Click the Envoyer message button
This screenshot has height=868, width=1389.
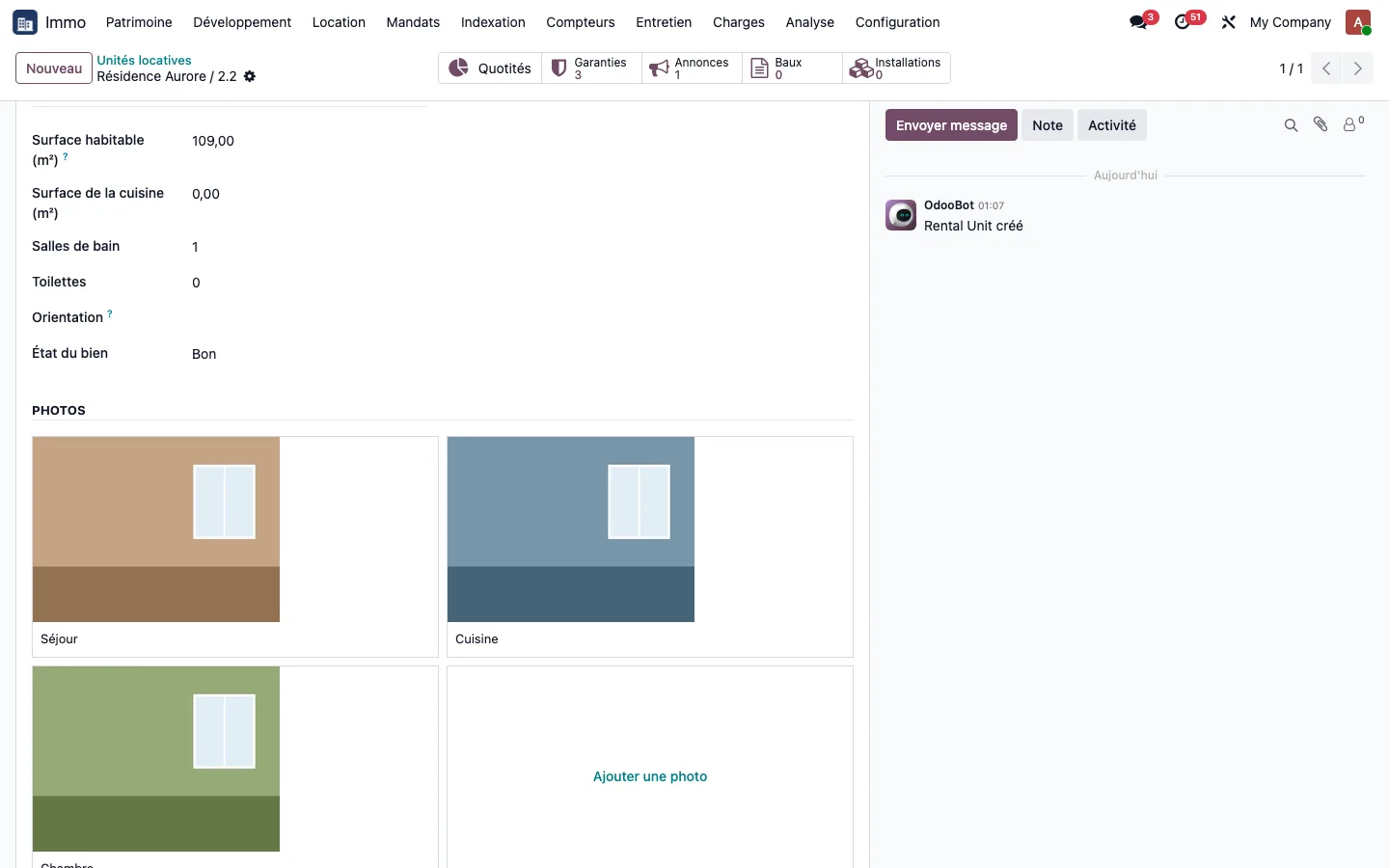951,125
